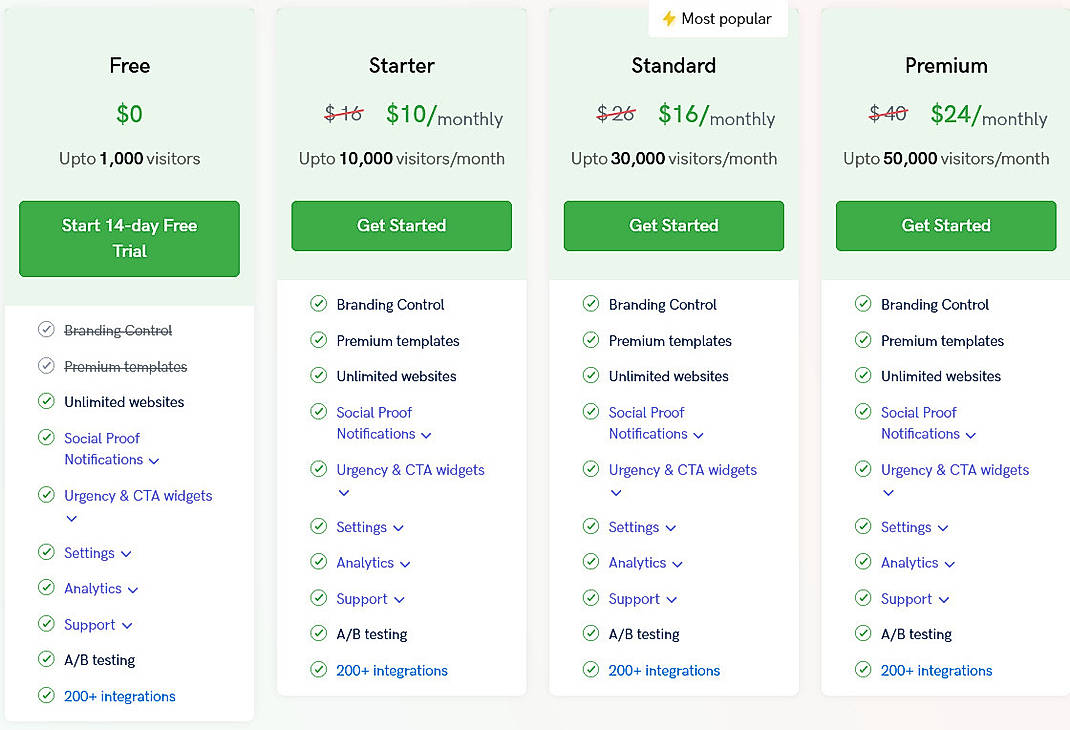Image resolution: width=1070 pixels, height=730 pixels.
Task: Expand Support section in Starter plan
Action: [399, 600]
